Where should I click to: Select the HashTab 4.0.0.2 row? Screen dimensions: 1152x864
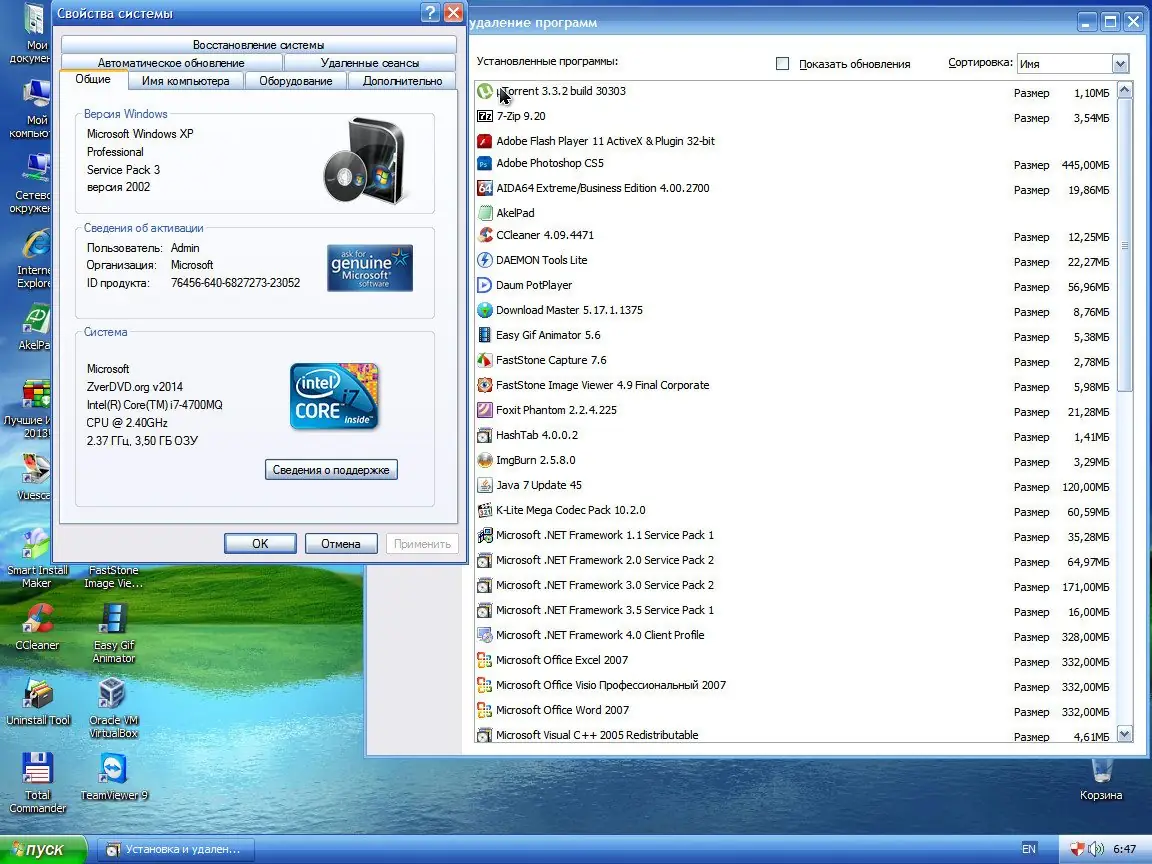pos(794,435)
